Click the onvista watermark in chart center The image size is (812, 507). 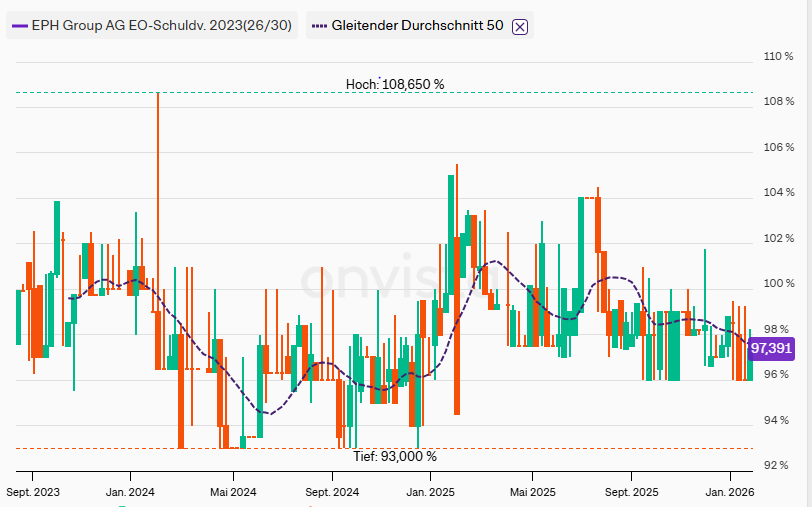pos(372,282)
